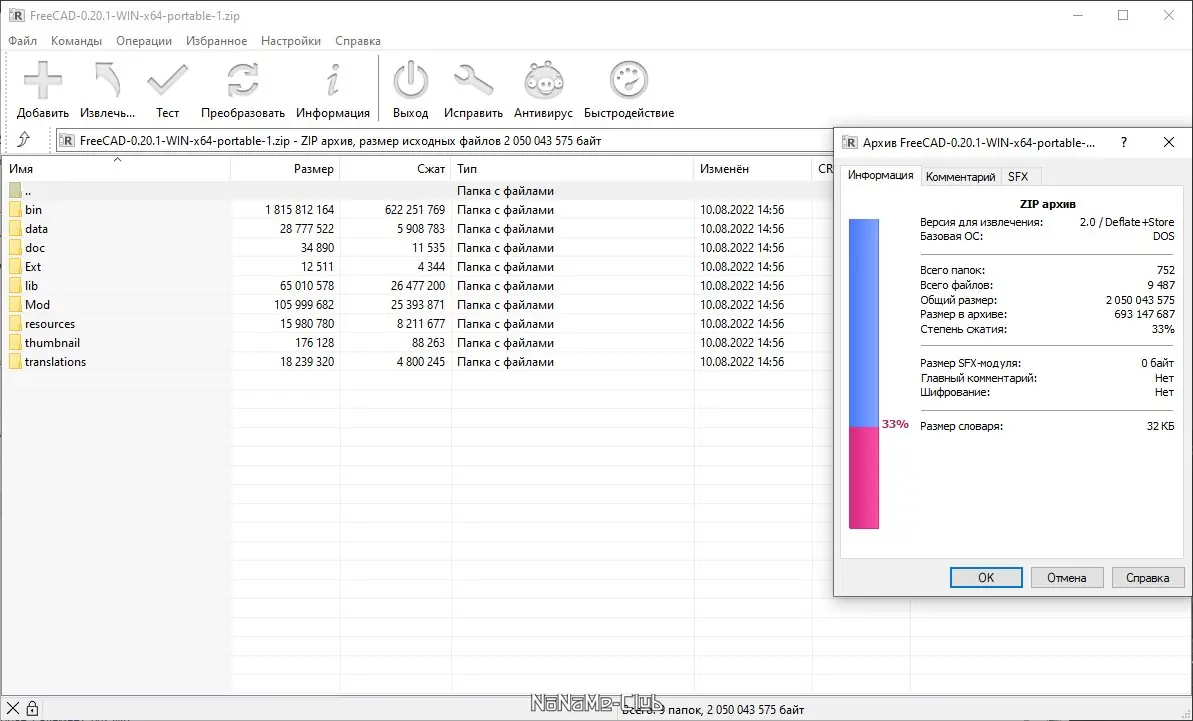Select the translations folder name
The height and width of the screenshot is (721, 1193).
[56, 362]
